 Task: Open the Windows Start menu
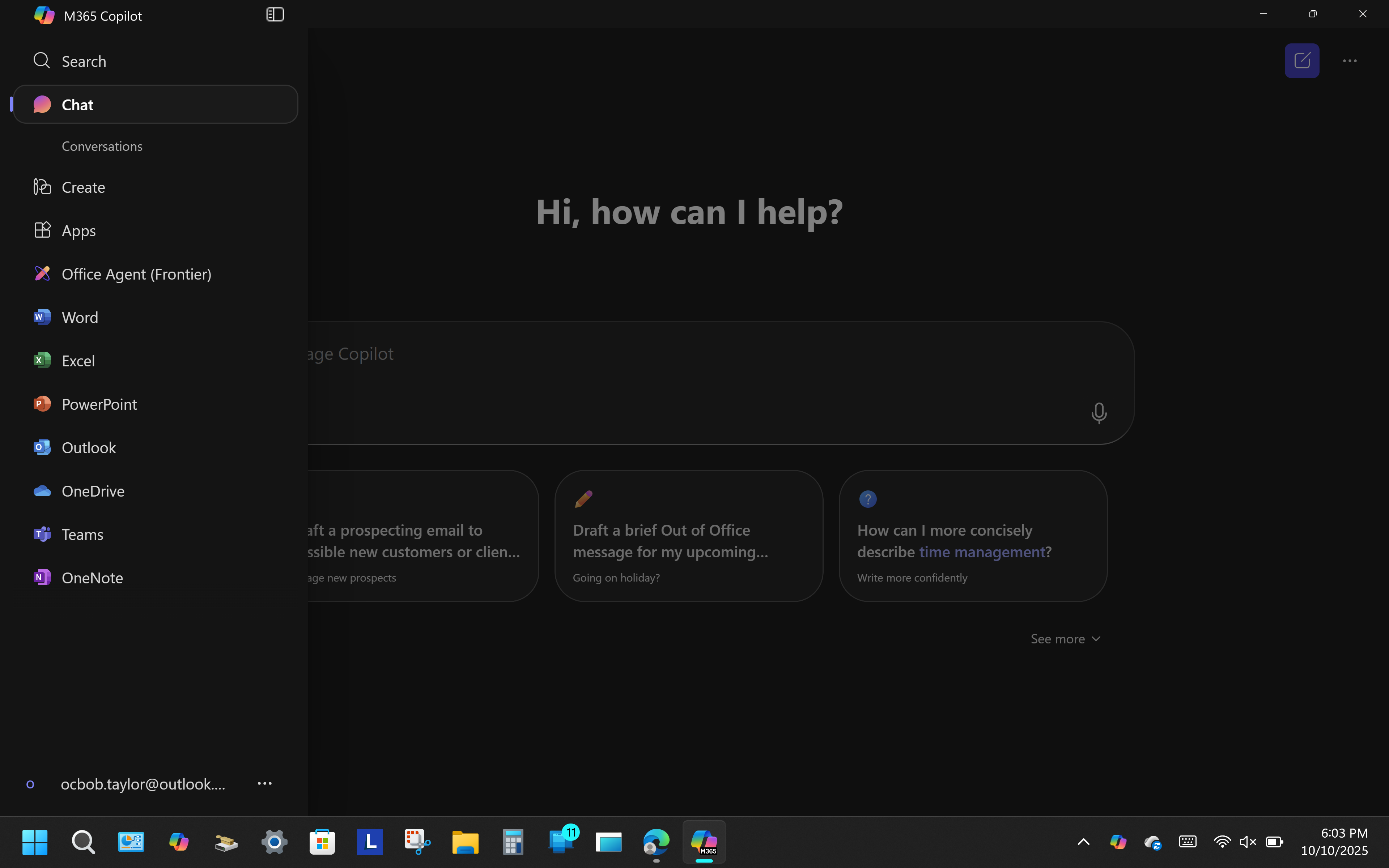[x=35, y=842]
